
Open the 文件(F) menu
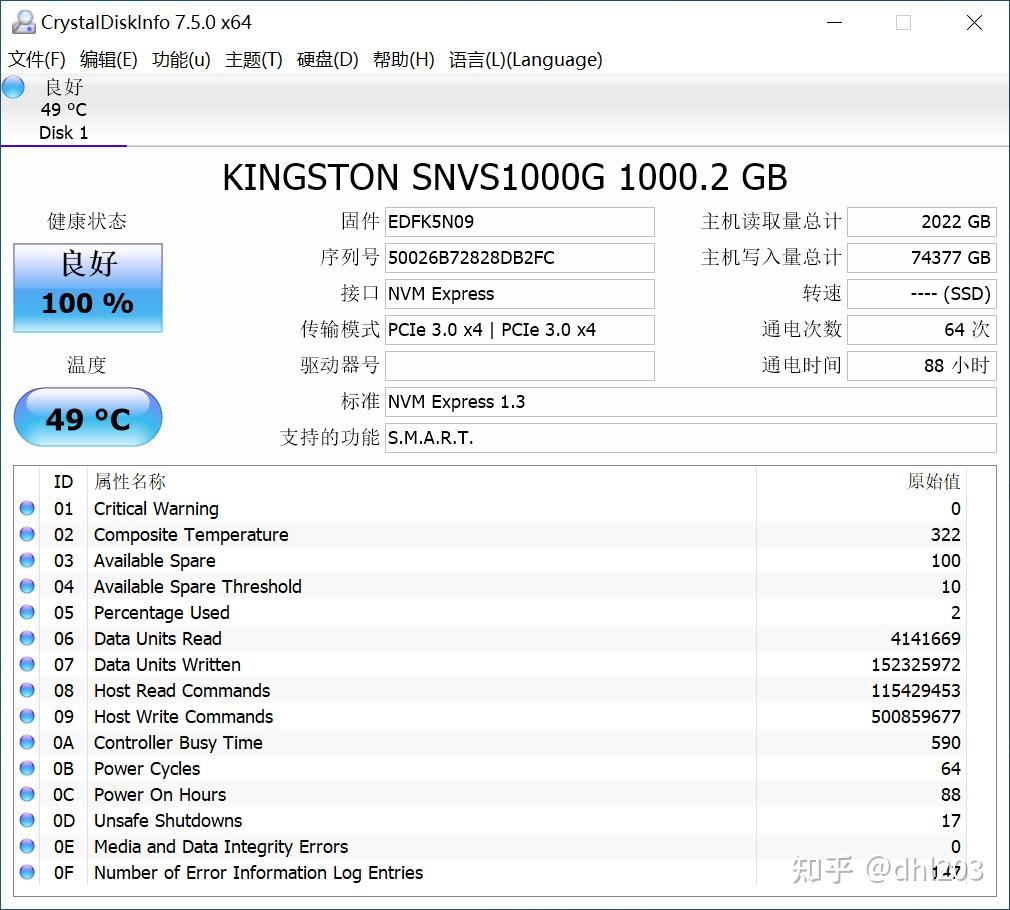[x=37, y=59]
